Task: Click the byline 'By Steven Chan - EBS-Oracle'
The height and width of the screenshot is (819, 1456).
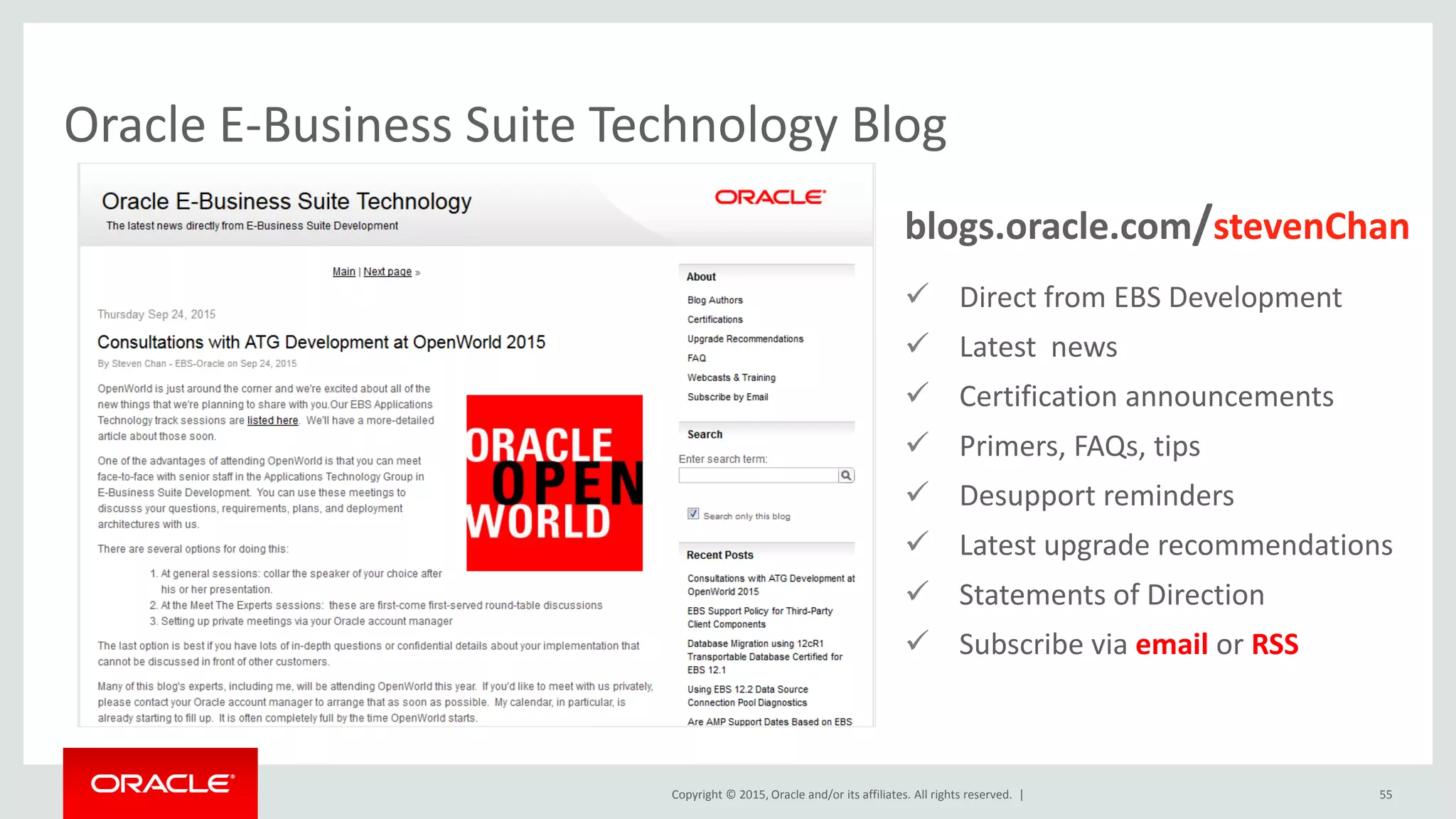Action: tap(161, 363)
